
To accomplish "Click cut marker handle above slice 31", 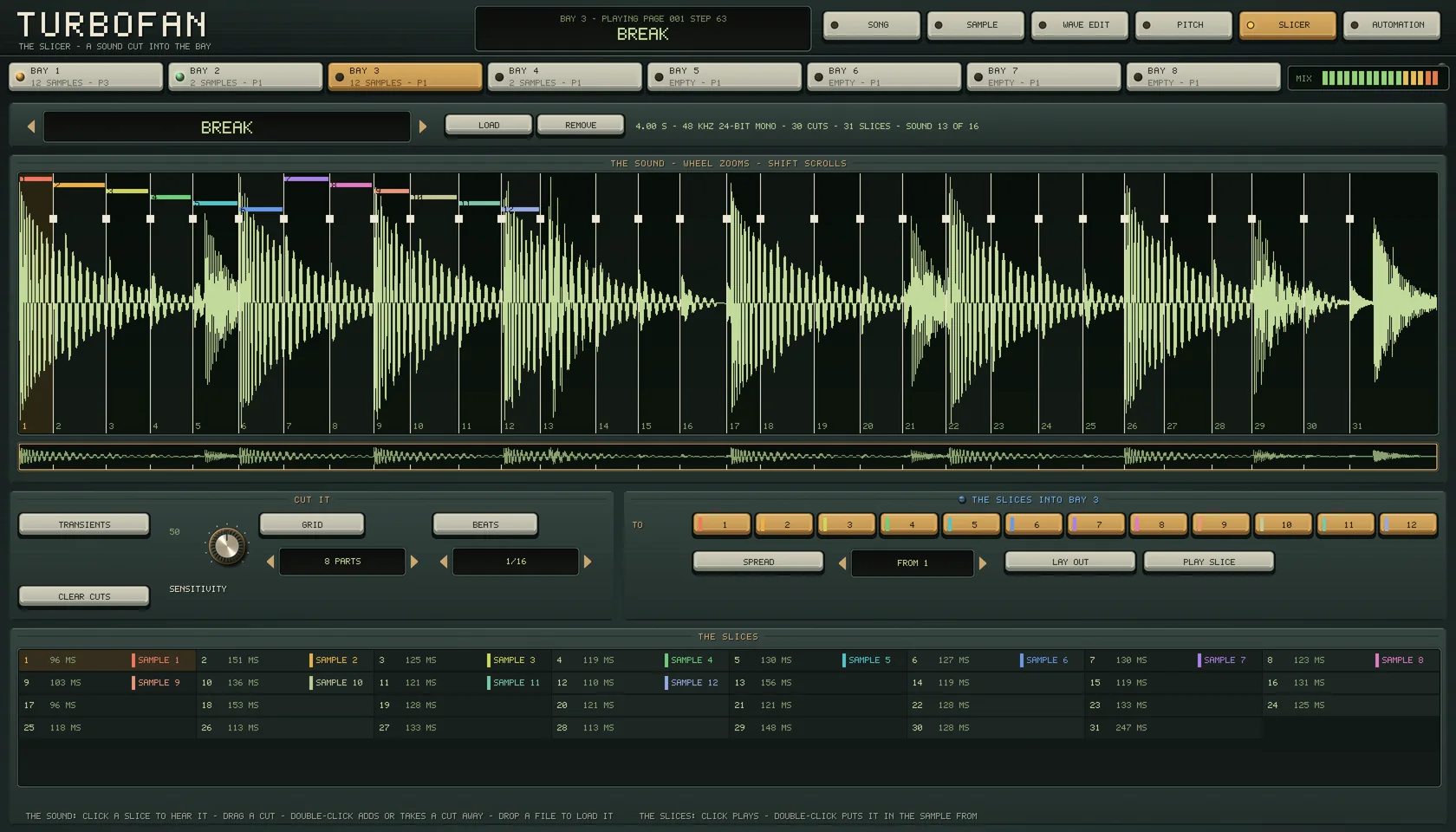I will click(x=1349, y=219).
